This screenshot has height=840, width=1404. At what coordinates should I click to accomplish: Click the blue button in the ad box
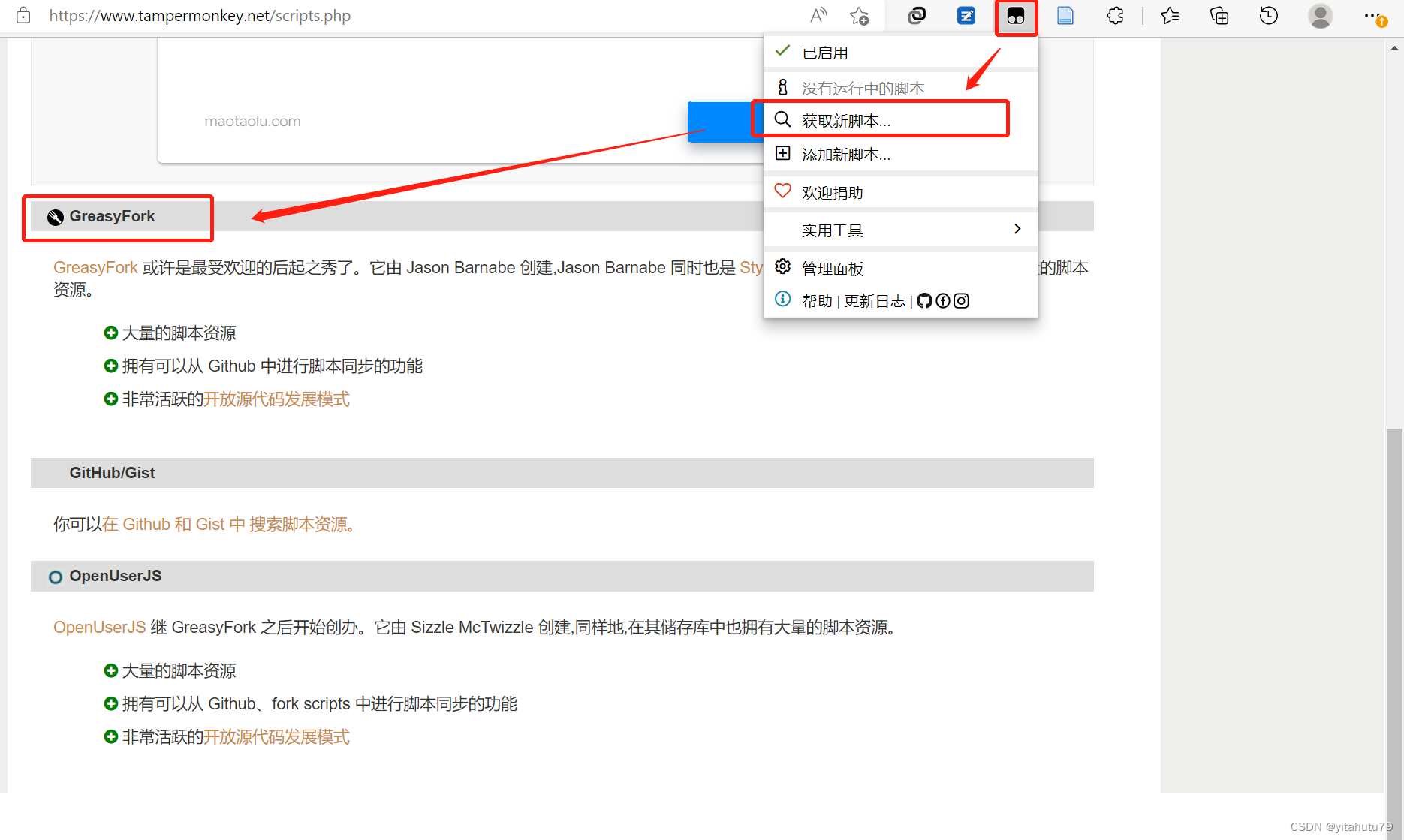pyautogui.click(x=725, y=121)
